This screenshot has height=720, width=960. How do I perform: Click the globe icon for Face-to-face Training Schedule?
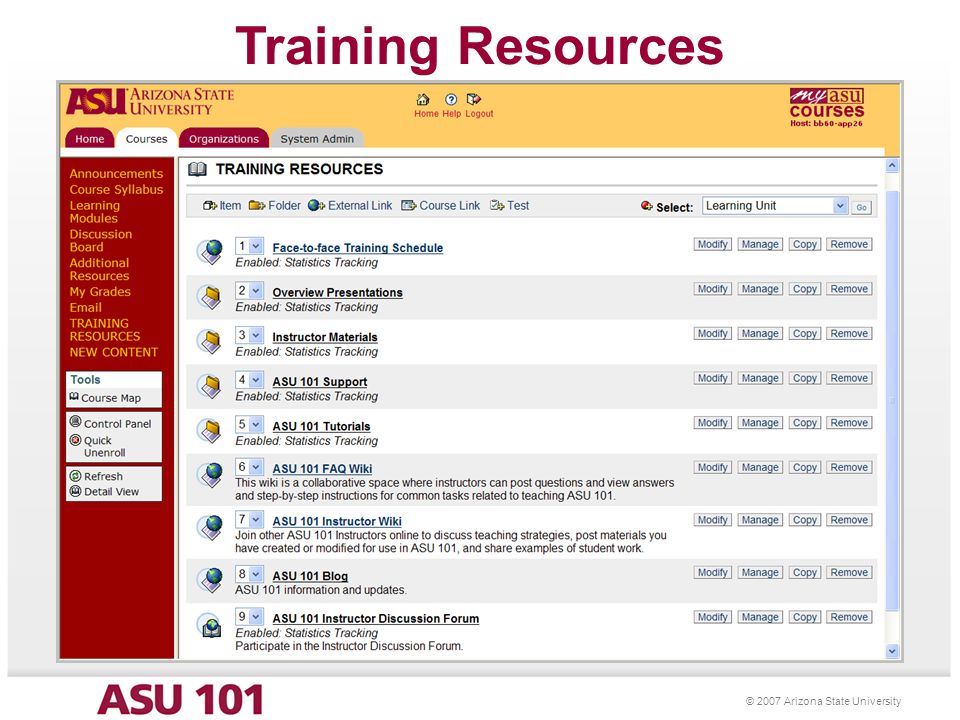point(211,252)
